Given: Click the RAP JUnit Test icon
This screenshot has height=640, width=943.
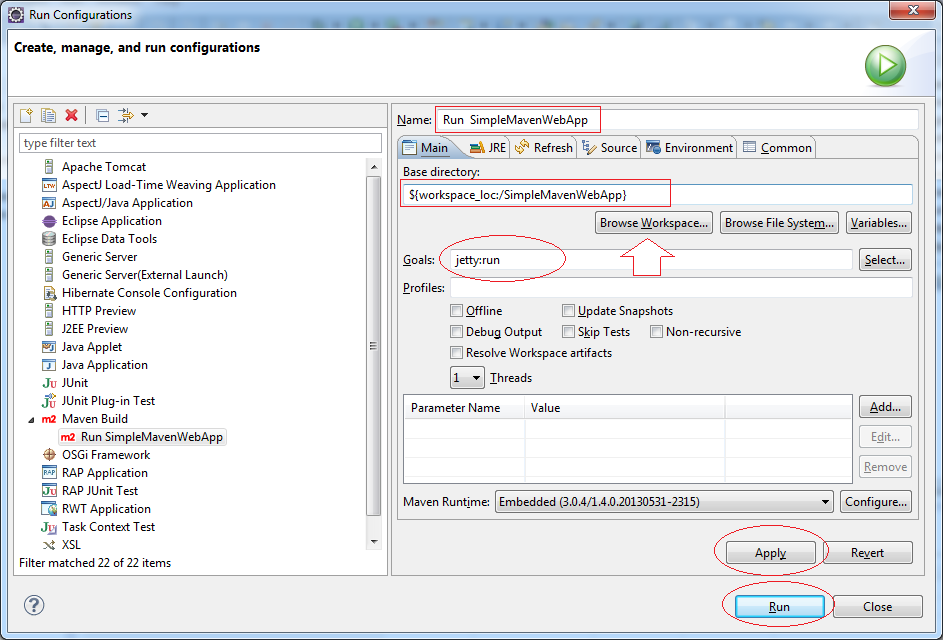Looking at the screenshot, I should click(49, 491).
